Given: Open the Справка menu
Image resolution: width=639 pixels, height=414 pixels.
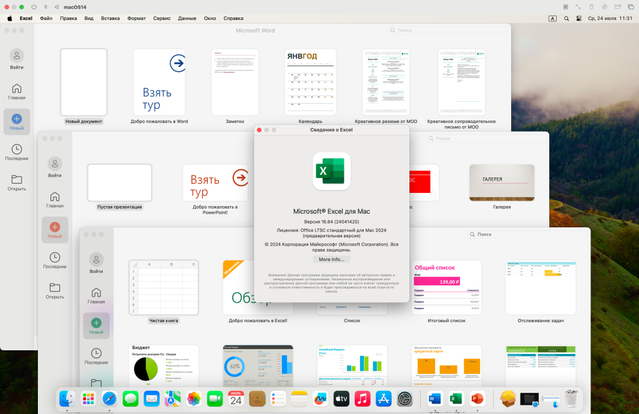Looking at the screenshot, I should point(234,18).
